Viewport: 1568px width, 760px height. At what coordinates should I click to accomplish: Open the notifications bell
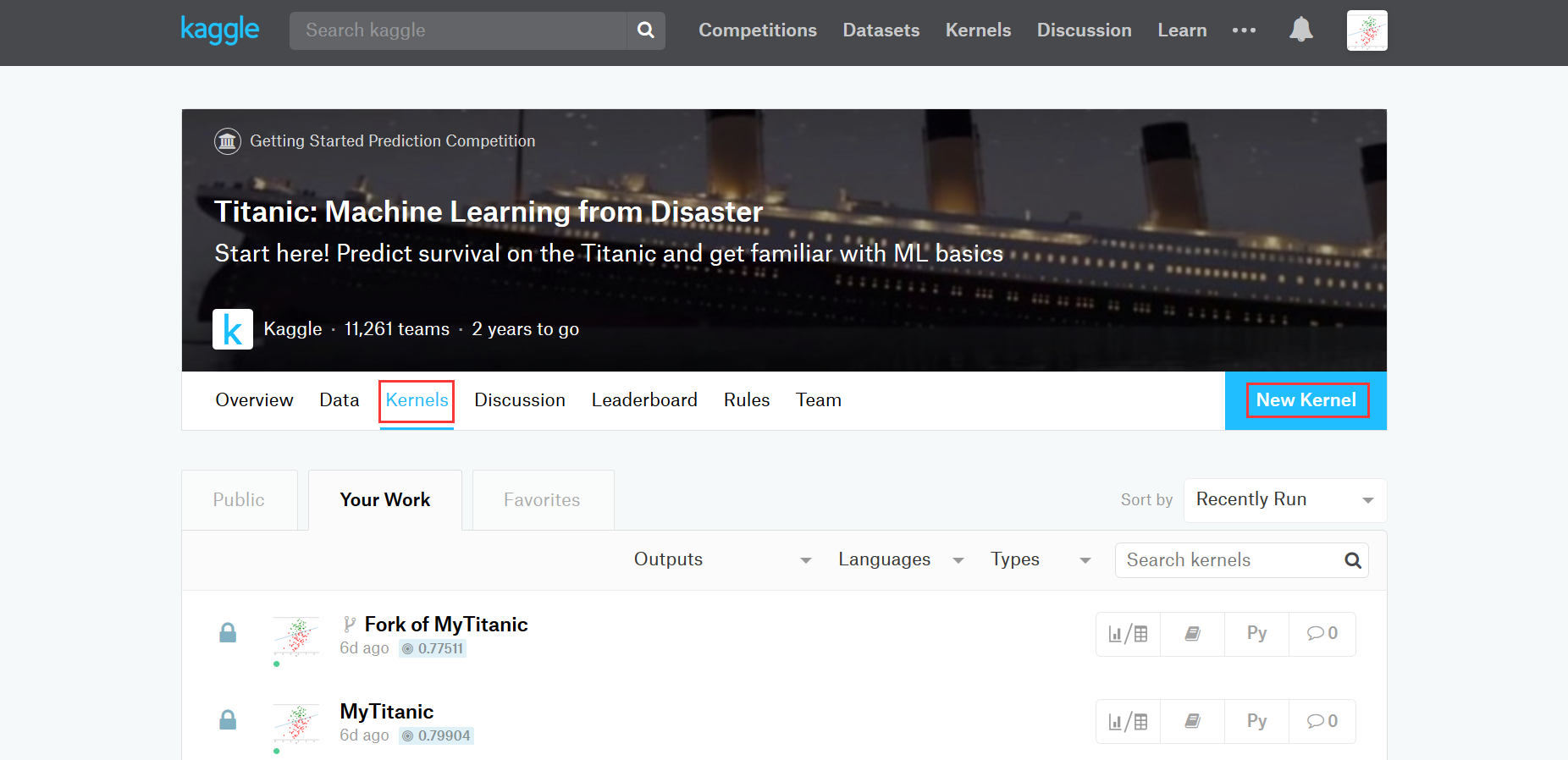[1300, 30]
